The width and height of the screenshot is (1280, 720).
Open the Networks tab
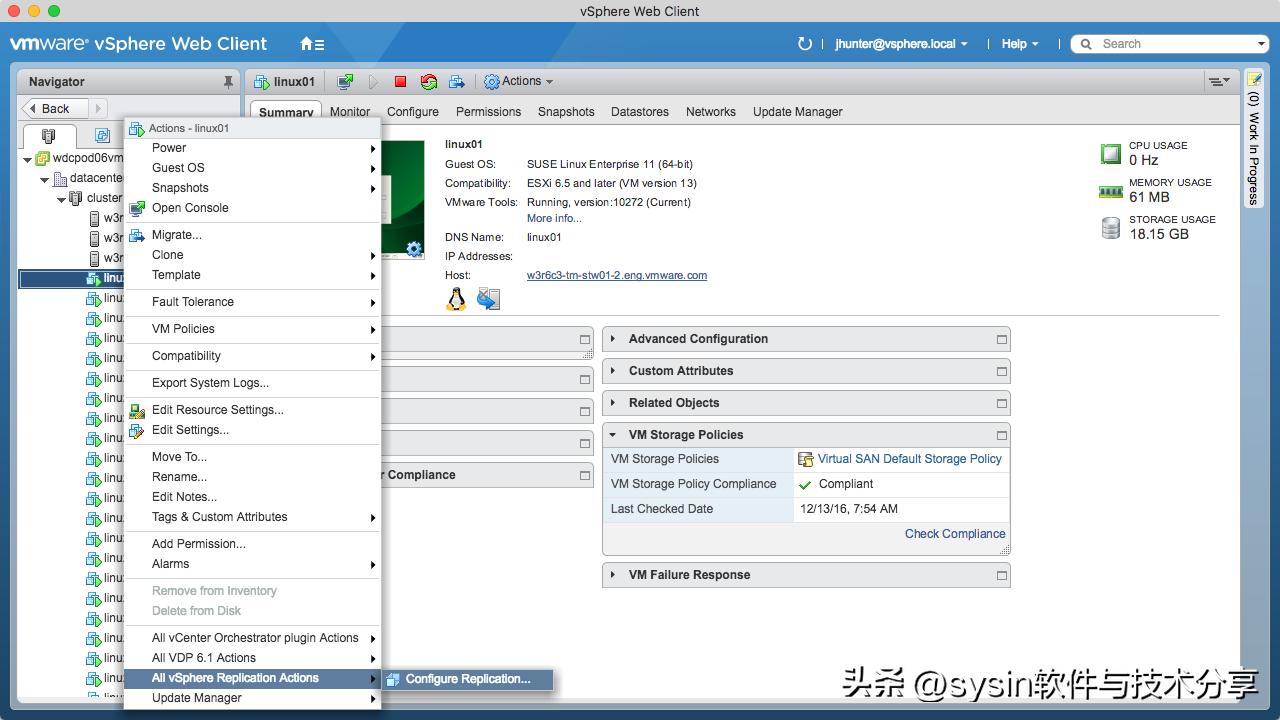[x=711, y=112]
